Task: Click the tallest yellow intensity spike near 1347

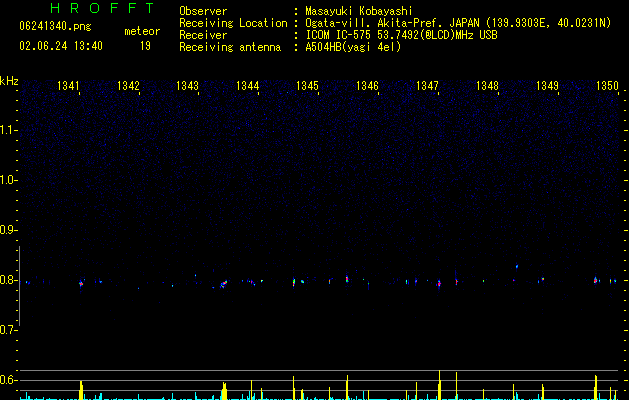Action: (x=440, y=385)
